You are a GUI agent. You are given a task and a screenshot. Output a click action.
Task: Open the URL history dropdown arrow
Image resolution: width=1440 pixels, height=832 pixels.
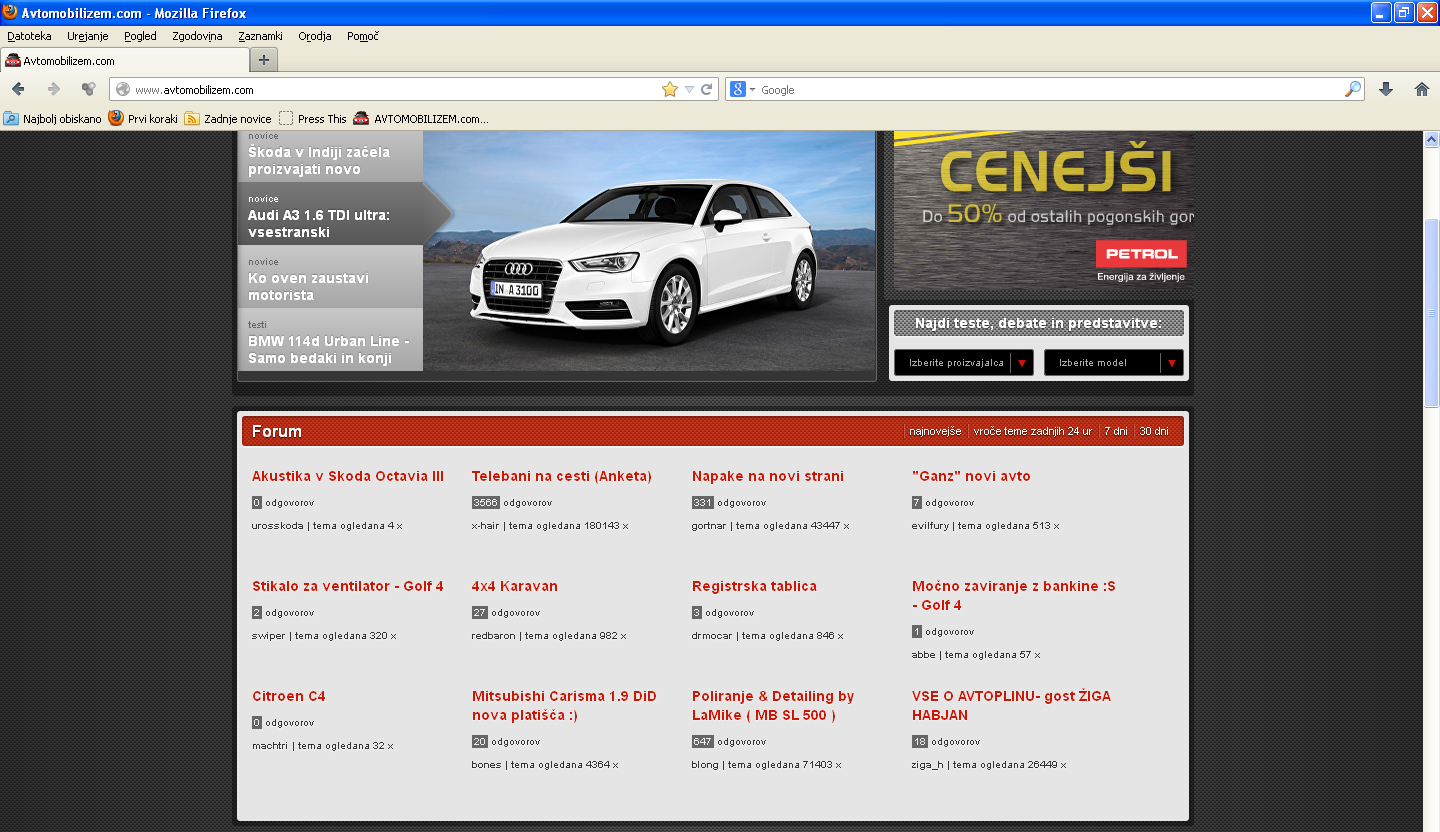click(x=689, y=89)
